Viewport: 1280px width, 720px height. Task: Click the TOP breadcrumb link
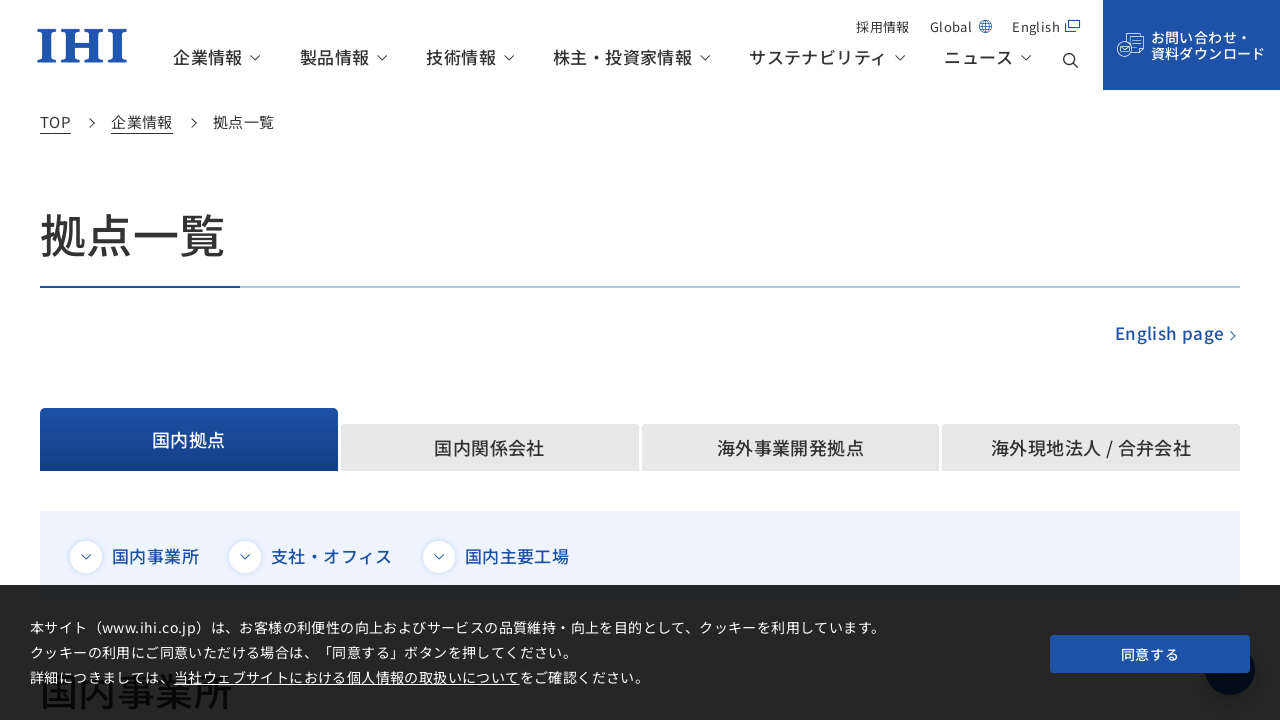click(55, 123)
